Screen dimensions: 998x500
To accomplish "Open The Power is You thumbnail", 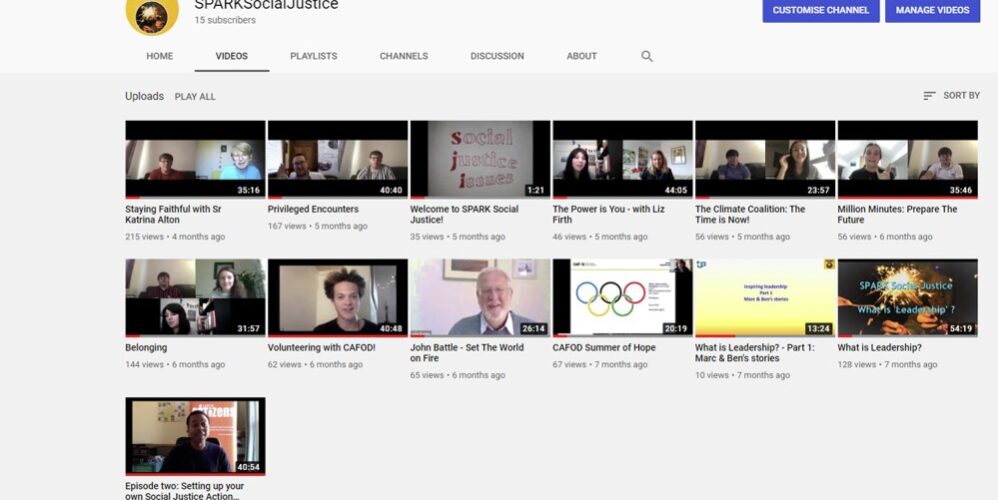I will pos(622,160).
